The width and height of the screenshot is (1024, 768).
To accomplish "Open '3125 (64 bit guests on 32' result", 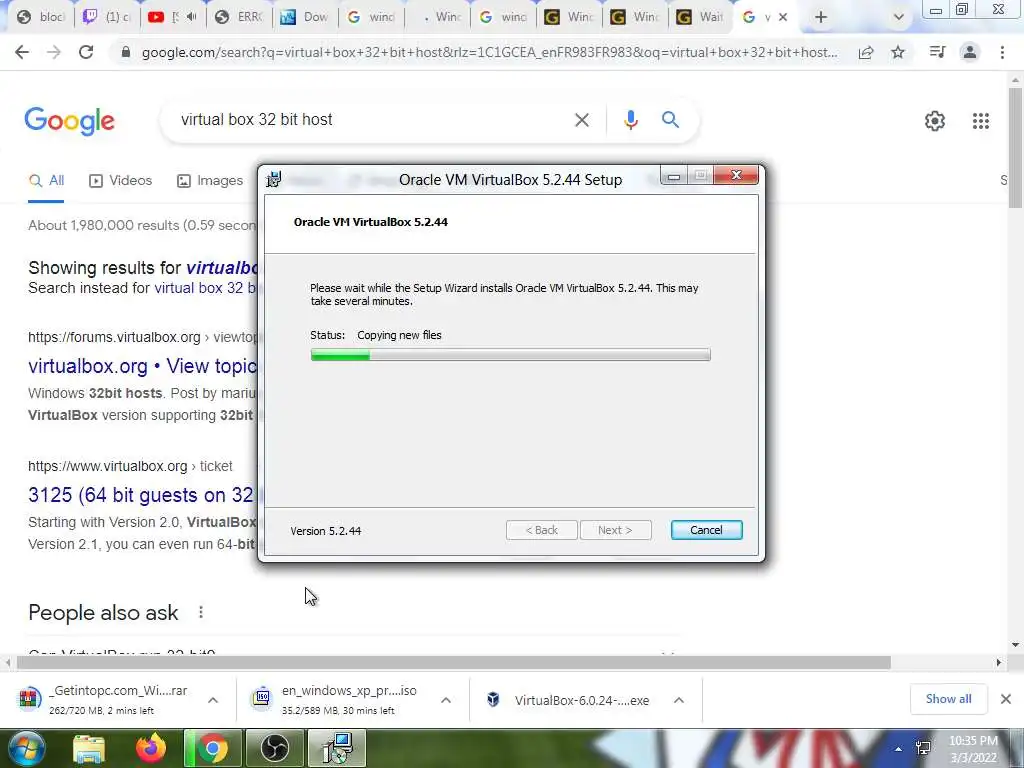I will (x=141, y=495).
